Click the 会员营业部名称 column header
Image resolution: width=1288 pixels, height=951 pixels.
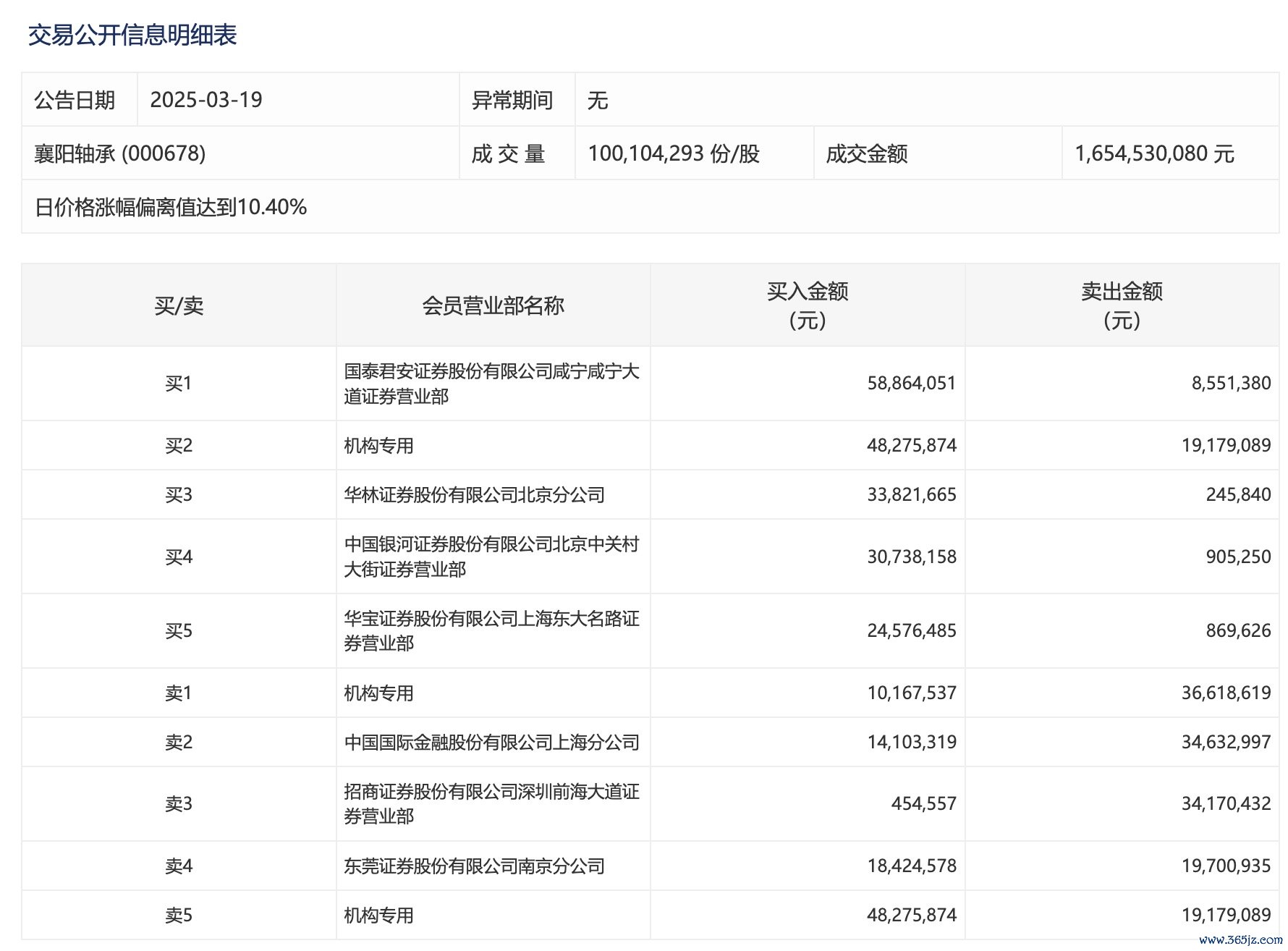(x=493, y=305)
